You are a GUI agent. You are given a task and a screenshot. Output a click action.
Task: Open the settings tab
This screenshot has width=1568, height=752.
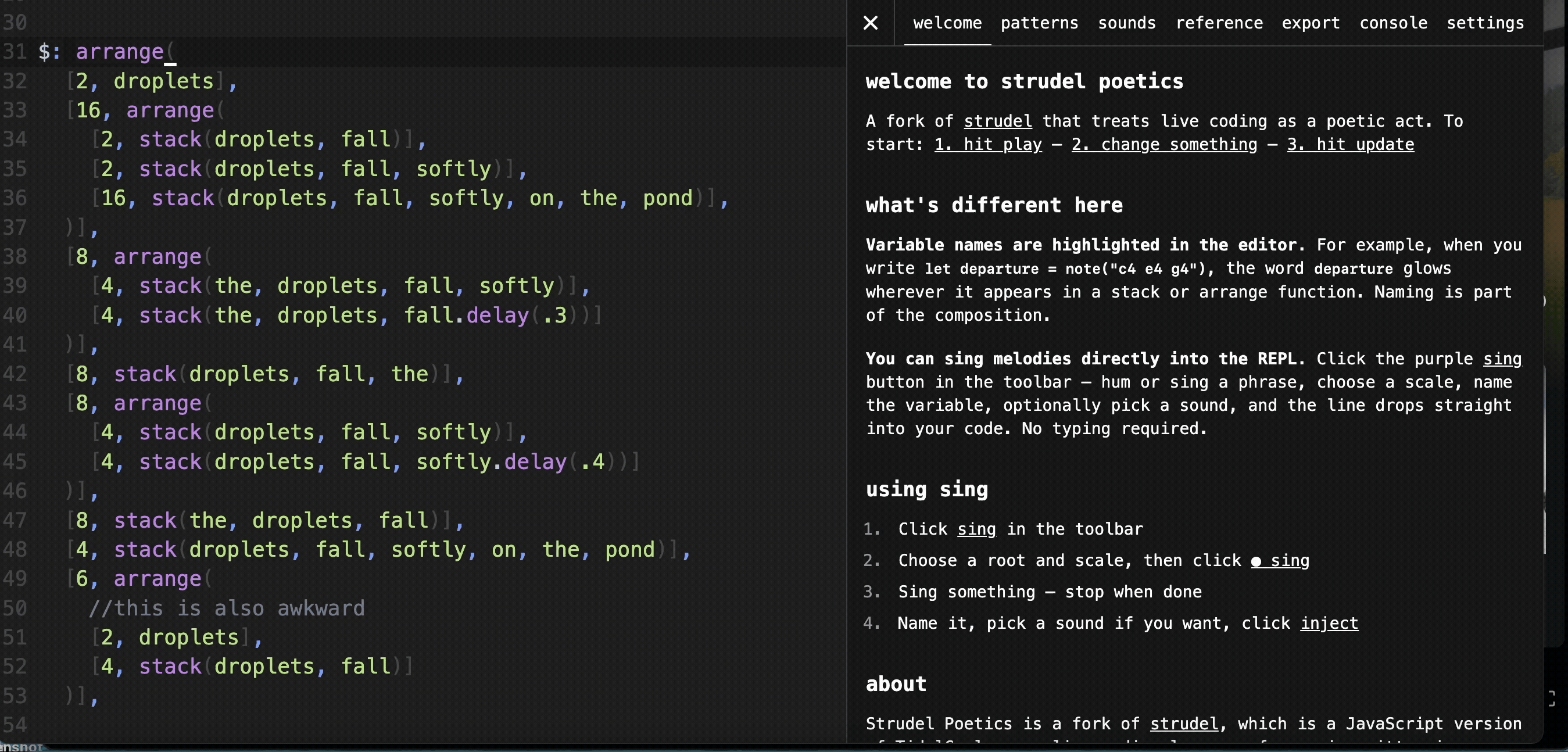1486,23
